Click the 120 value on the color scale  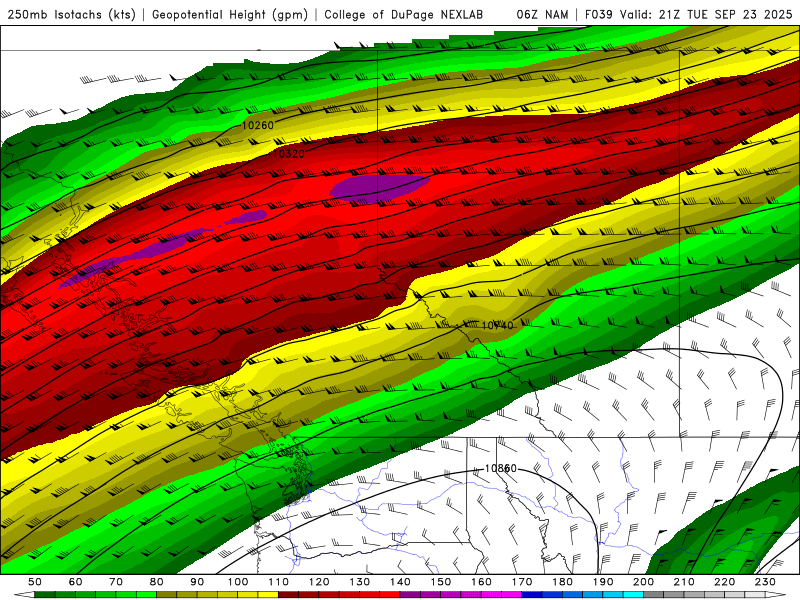coord(319,582)
